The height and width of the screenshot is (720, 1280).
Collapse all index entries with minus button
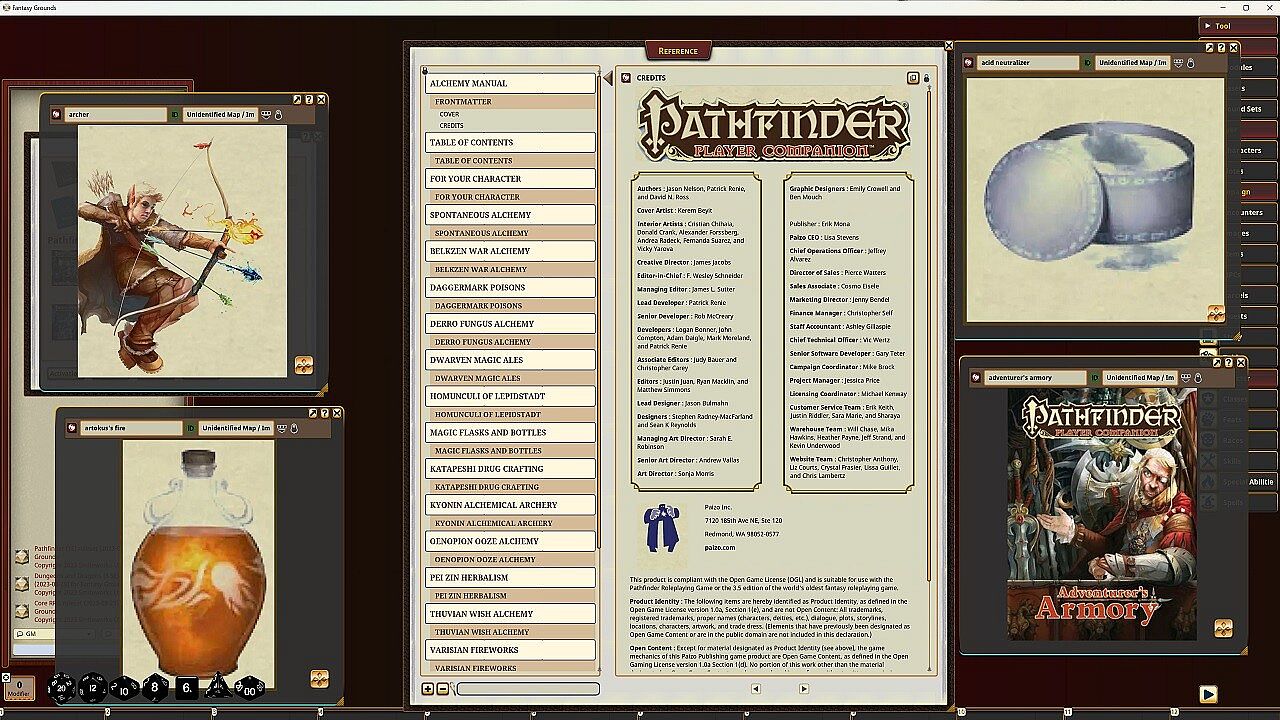click(442, 689)
